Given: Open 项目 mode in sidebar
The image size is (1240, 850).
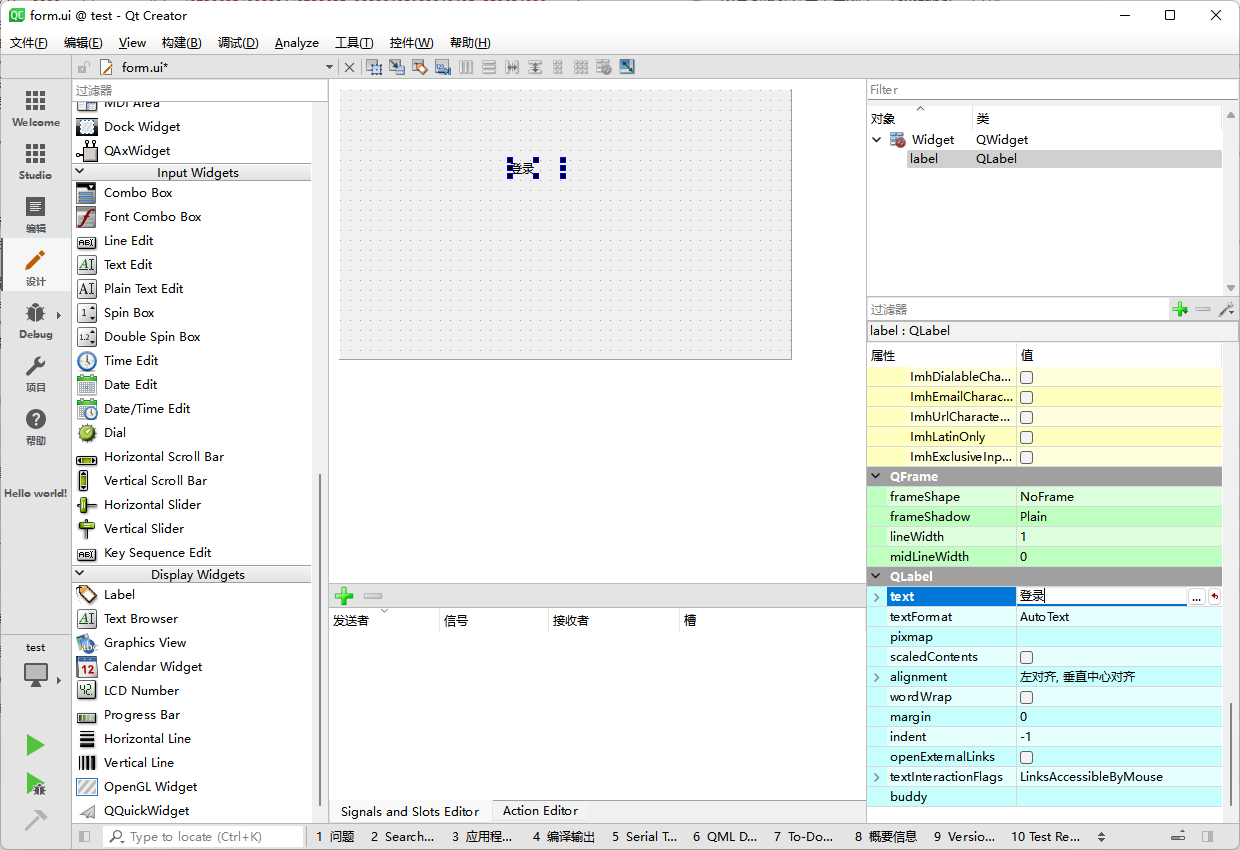Looking at the screenshot, I should [36, 374].
